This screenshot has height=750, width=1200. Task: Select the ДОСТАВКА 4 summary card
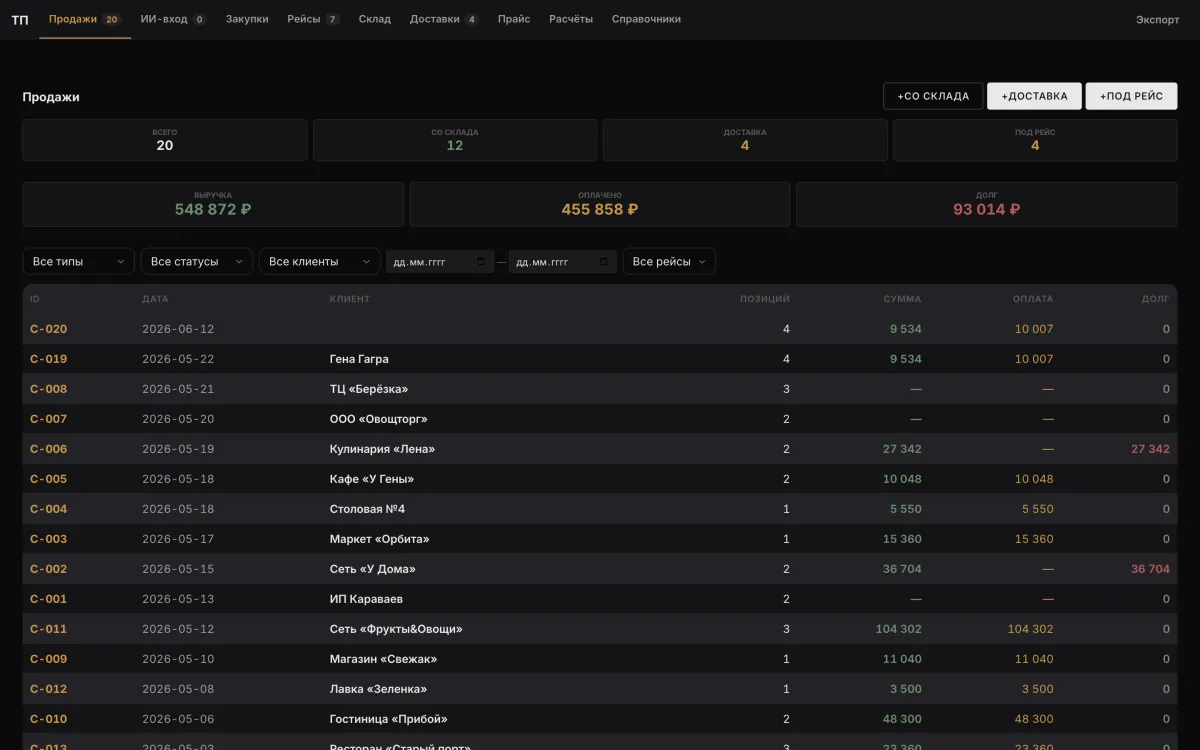745,140
